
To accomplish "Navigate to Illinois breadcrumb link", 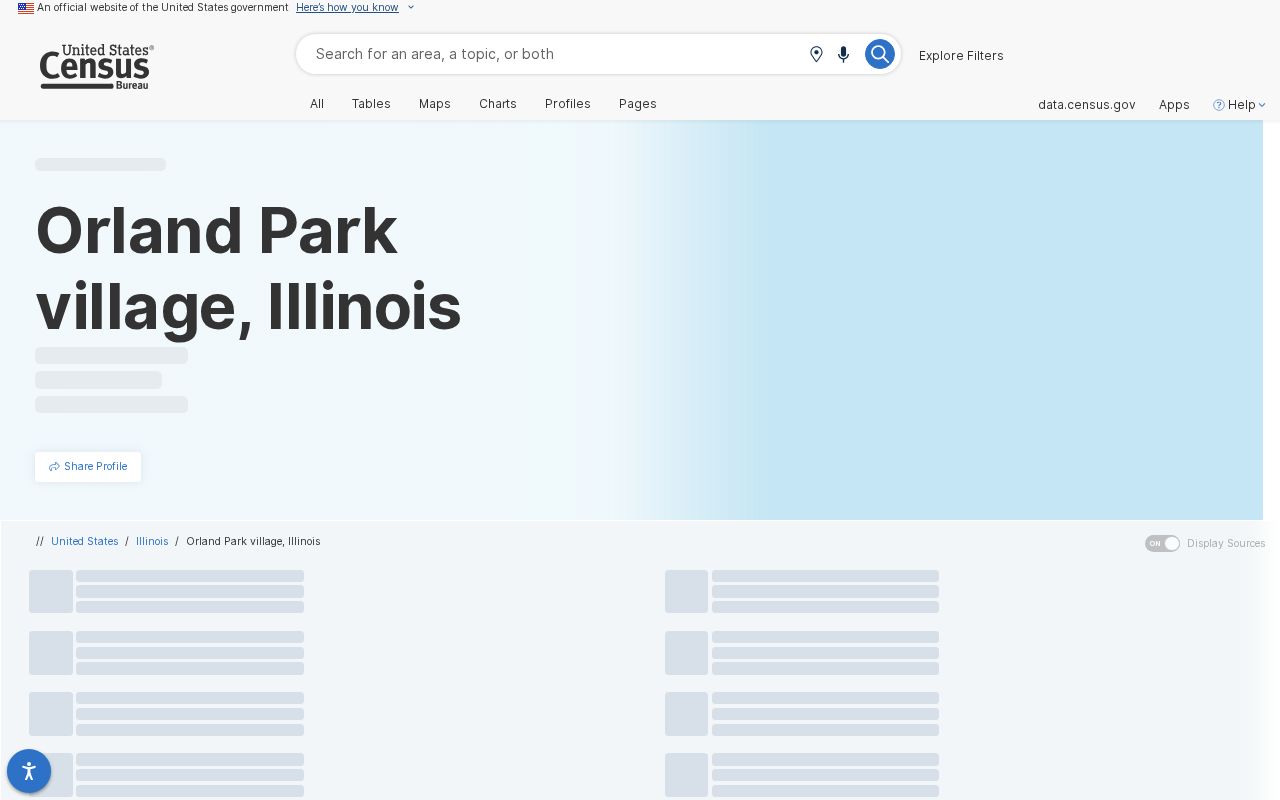I will (x=152, y=541).
